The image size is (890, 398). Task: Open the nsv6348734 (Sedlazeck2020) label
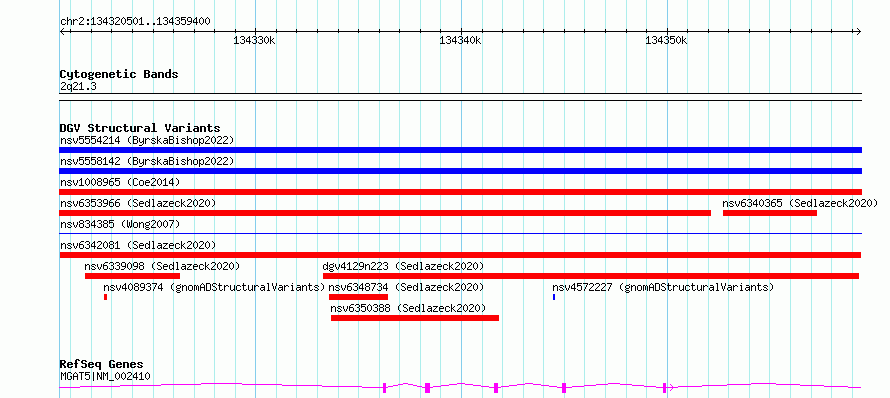[406, 288]
